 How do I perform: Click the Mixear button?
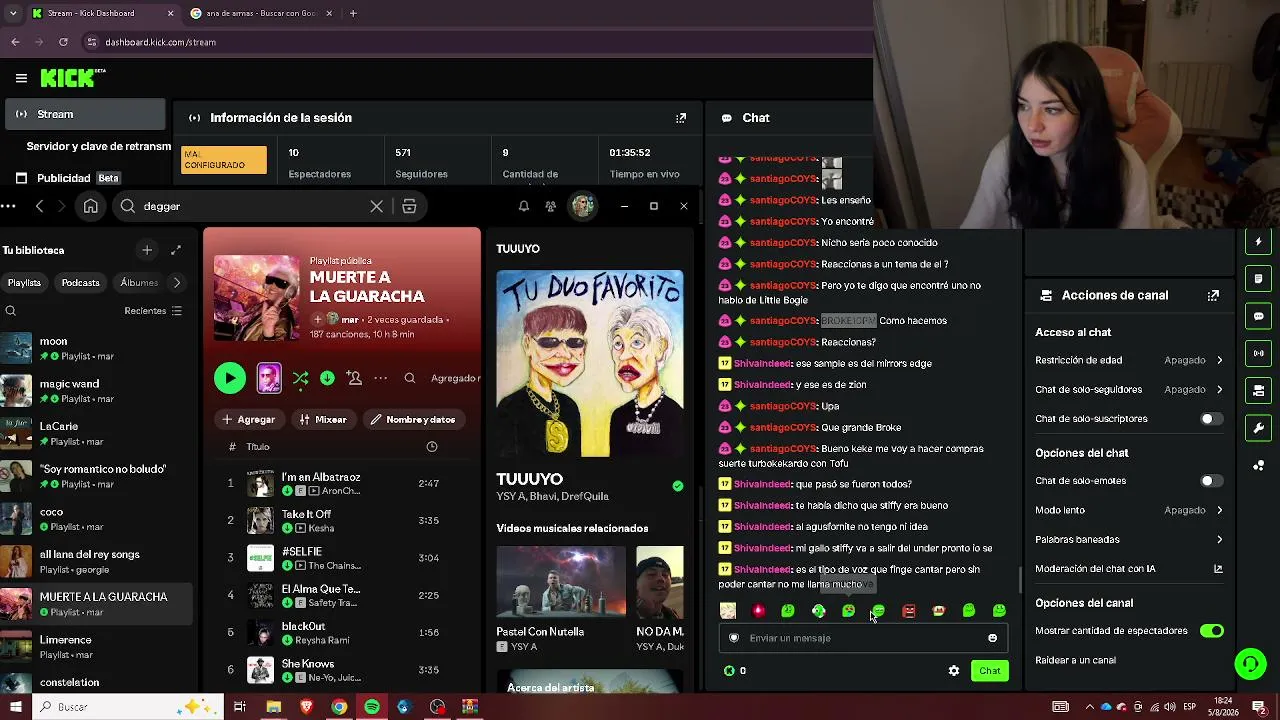323,419
